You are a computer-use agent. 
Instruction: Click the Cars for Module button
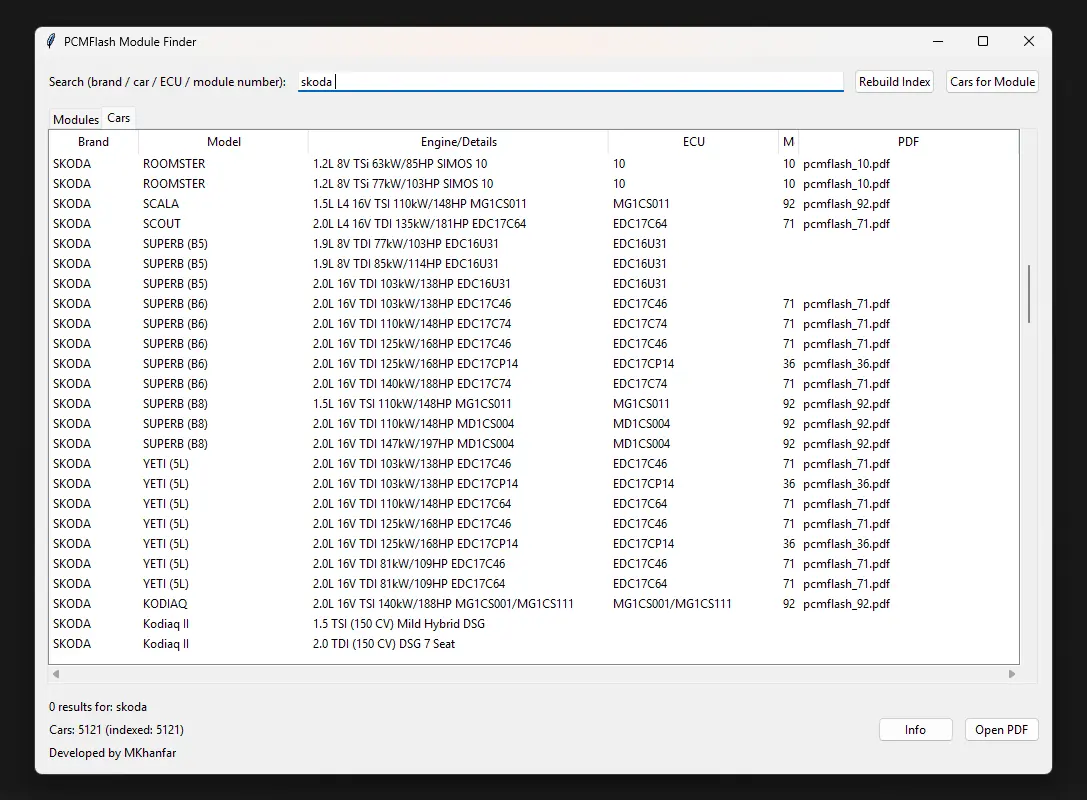tap(992, 82)
